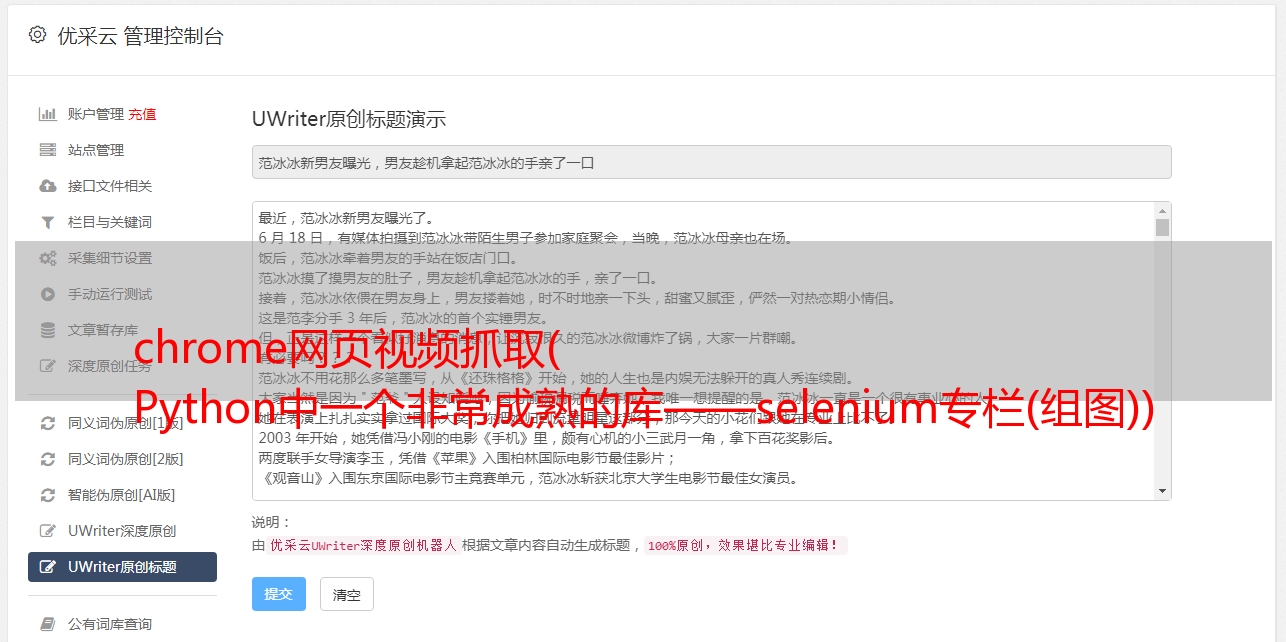Click the 清空 clear button

click(346, 594)
